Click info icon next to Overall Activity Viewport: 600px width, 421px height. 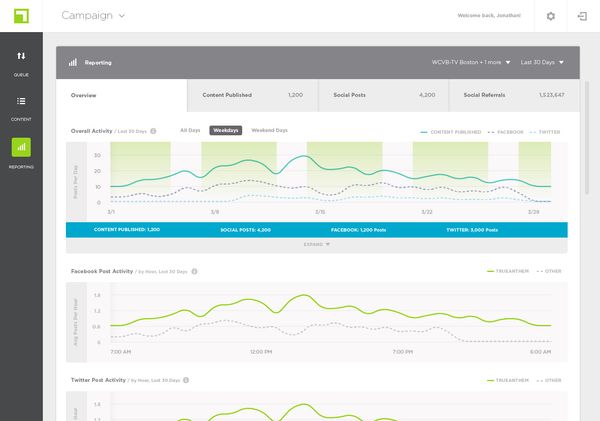153,131
